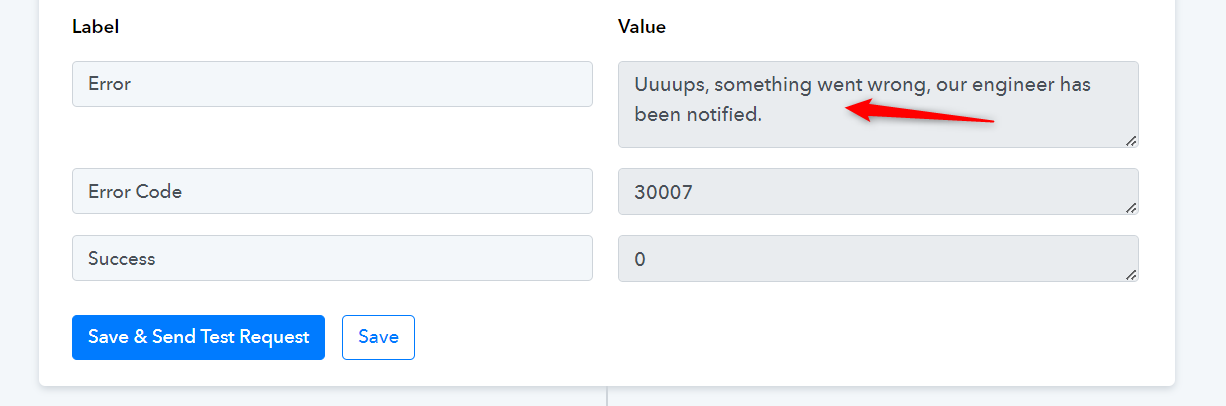Image resolution: width=1226 pixels, height=406 pixels.
Task: Focus the Success label field
Action: [x=332, y=258]
